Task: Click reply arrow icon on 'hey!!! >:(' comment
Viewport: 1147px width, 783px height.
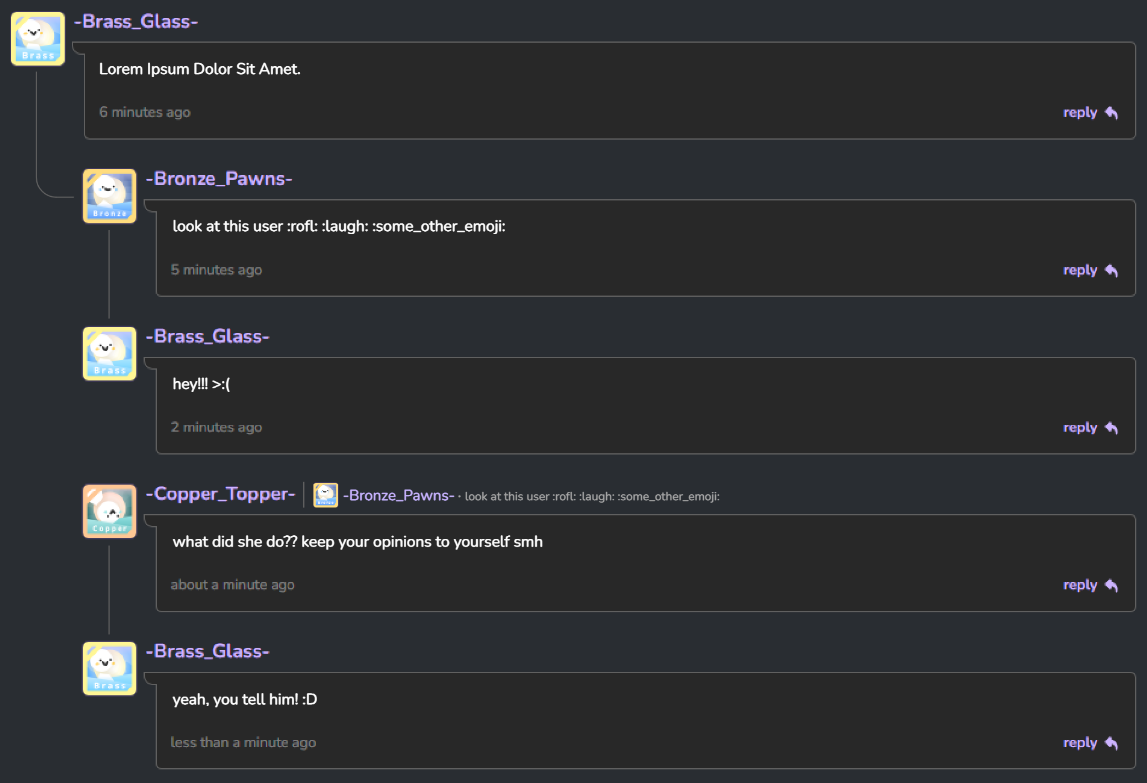Action: [1111, 428]
